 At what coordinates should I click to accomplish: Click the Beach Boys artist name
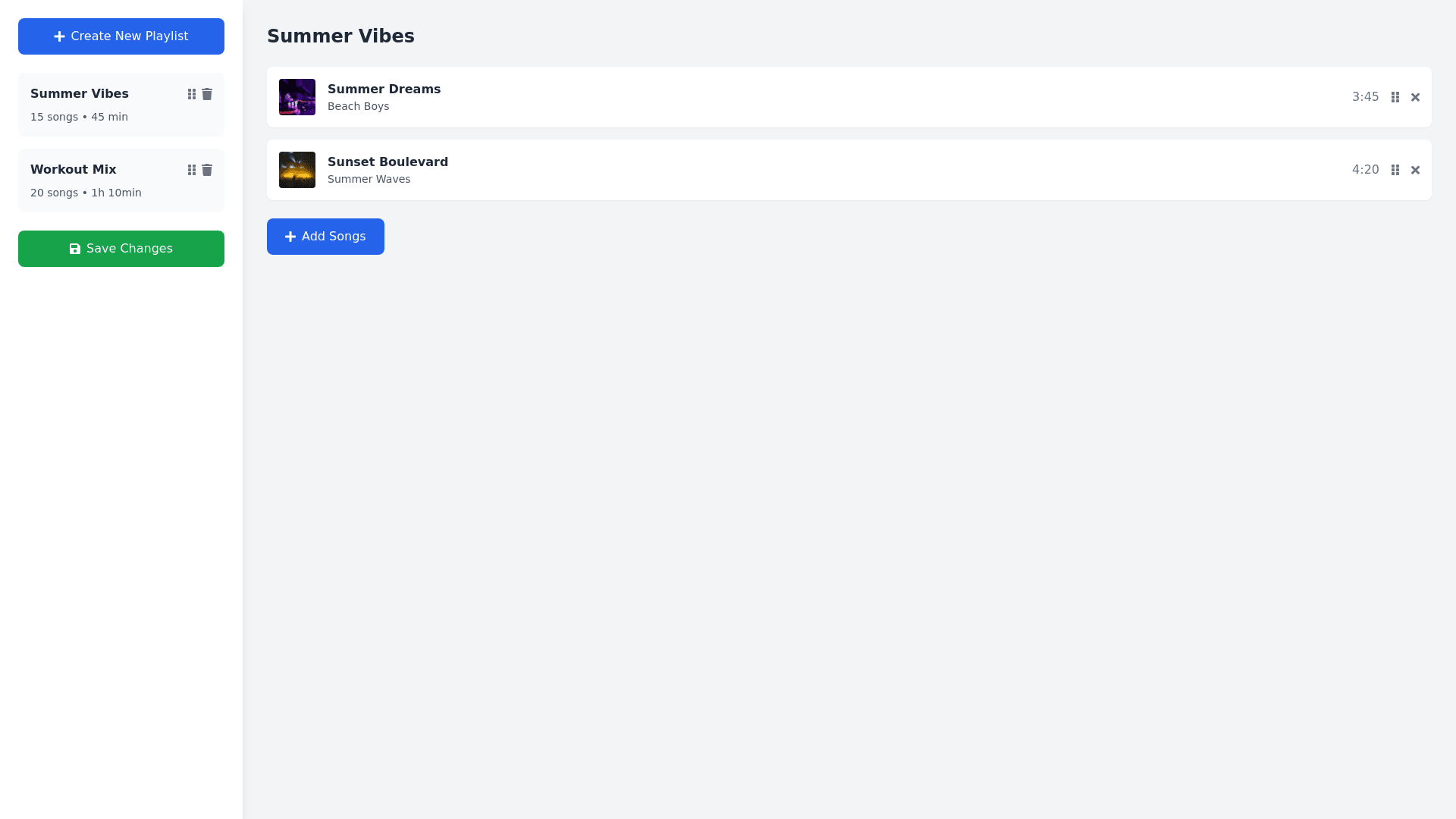coord(358,107)
